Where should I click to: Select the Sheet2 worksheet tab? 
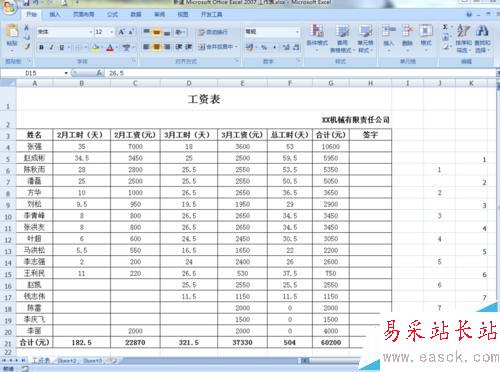click(x=67, y=361)
